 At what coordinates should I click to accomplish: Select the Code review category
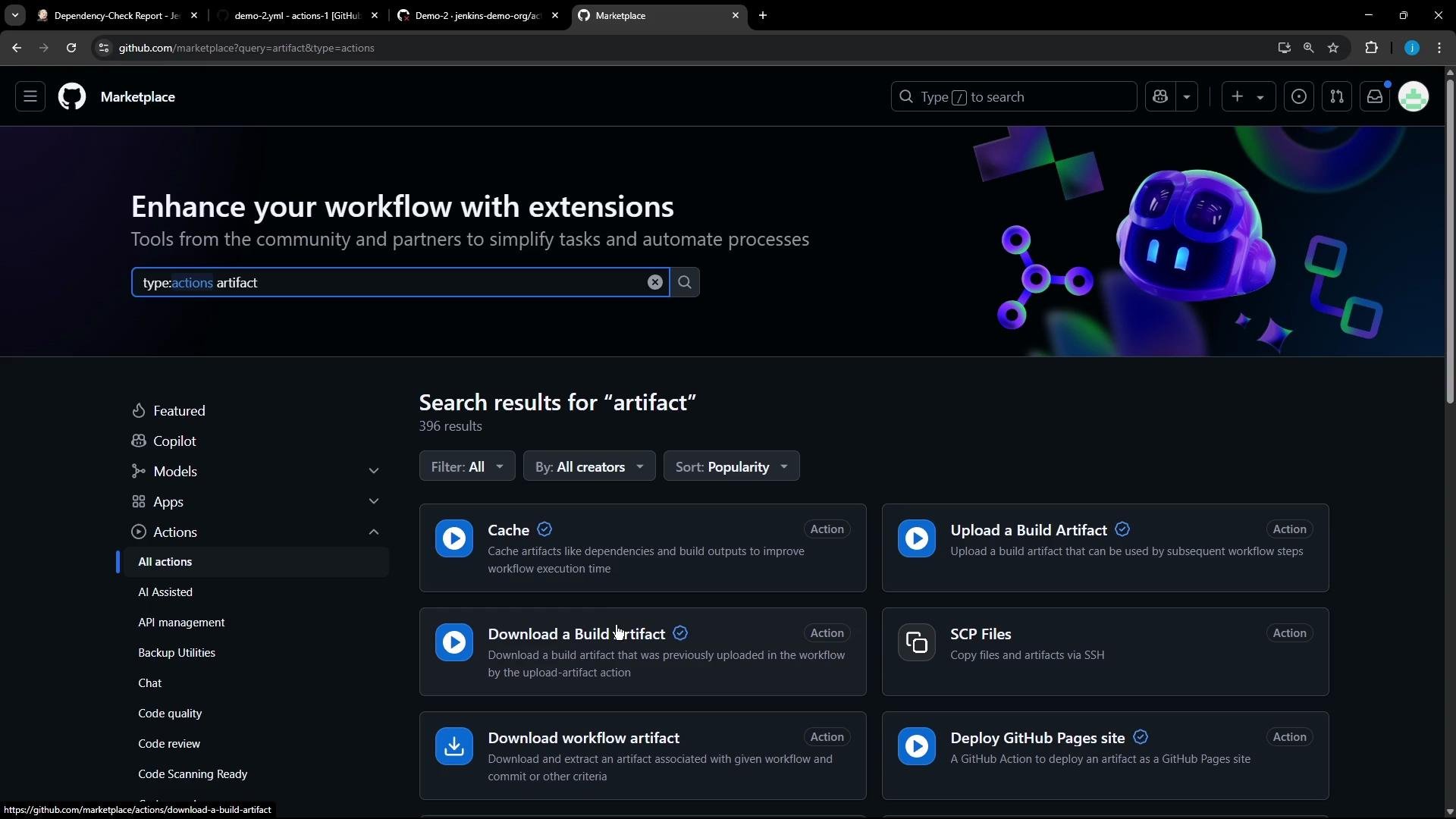tap(169, 744)
